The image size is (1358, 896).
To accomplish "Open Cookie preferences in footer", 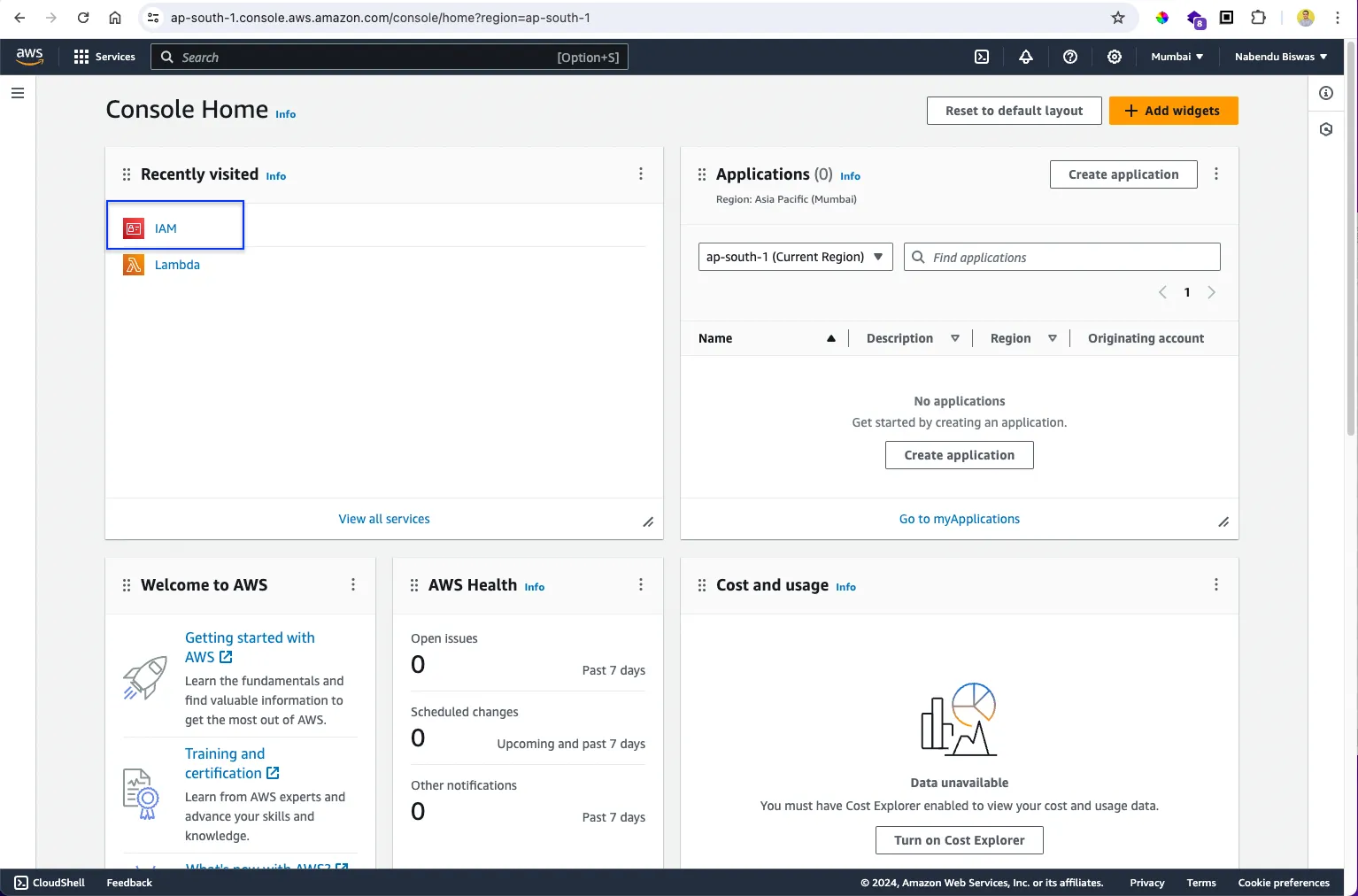I will pos(1284,883).
